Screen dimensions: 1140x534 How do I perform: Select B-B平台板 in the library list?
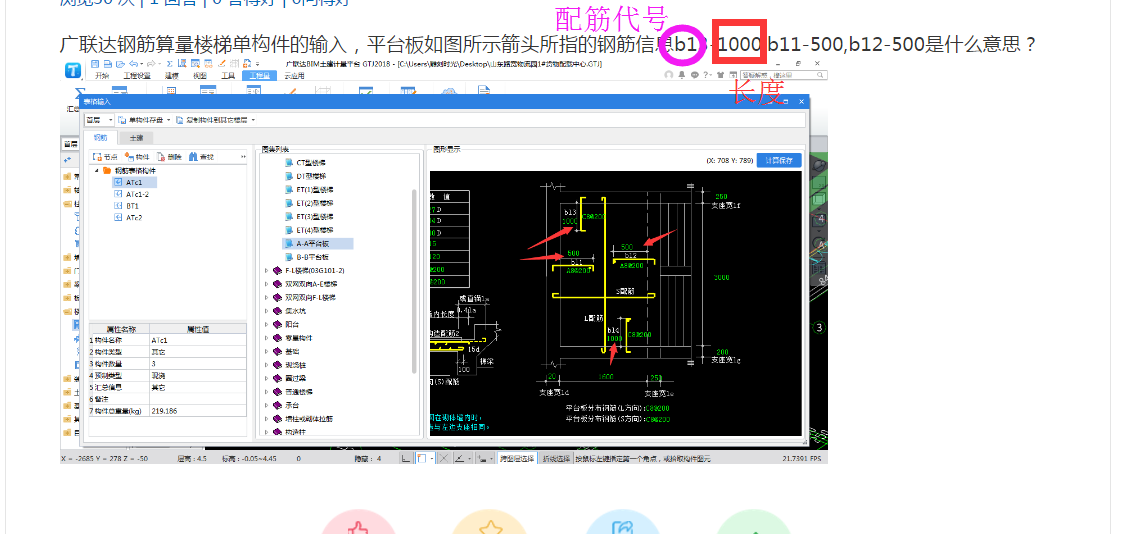pos(313,257)
